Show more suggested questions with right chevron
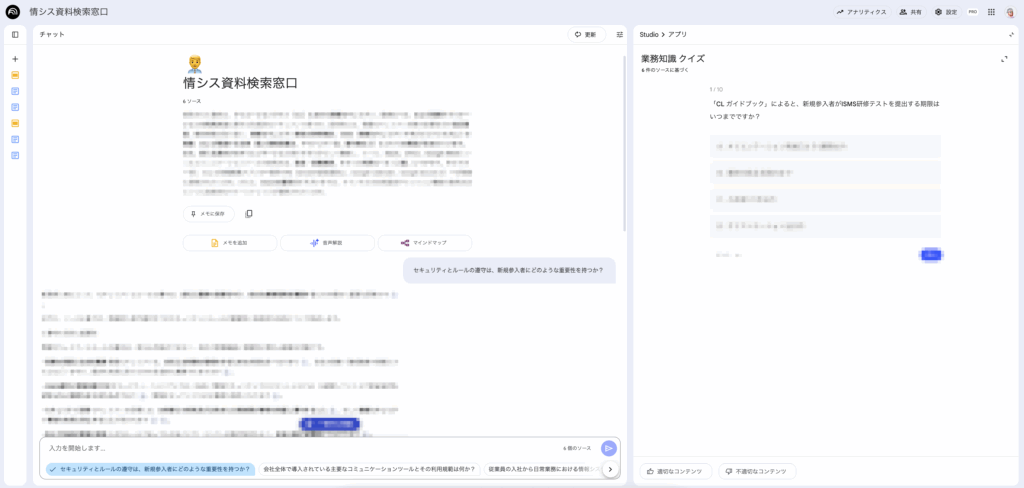This screenshot has width=1024, height=488. click(610, 469)
